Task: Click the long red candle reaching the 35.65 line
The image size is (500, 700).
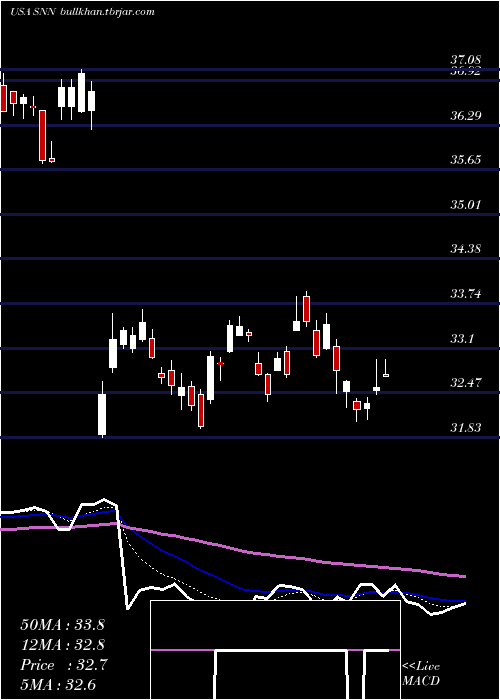Action: coord(42,135)
